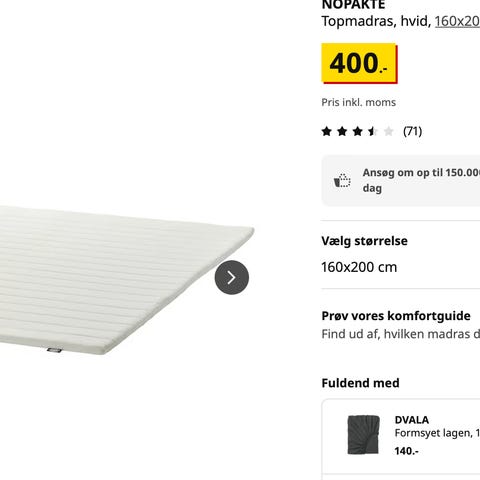Click the yellow 400.- price tag
This screenshot has height=480, width=480.
click(x=359, y=63)
